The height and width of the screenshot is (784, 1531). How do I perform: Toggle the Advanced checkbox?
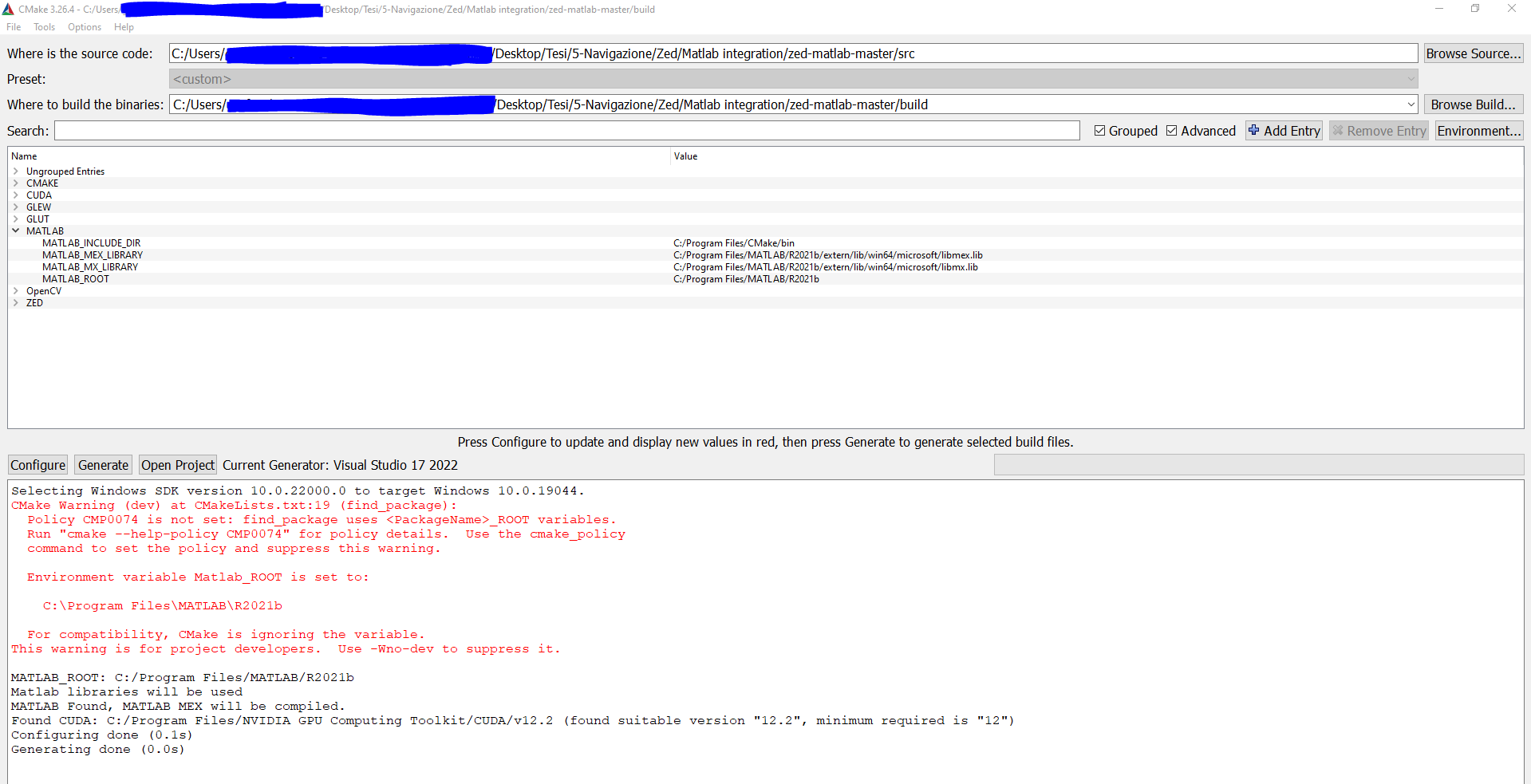tap(1172, 131)
